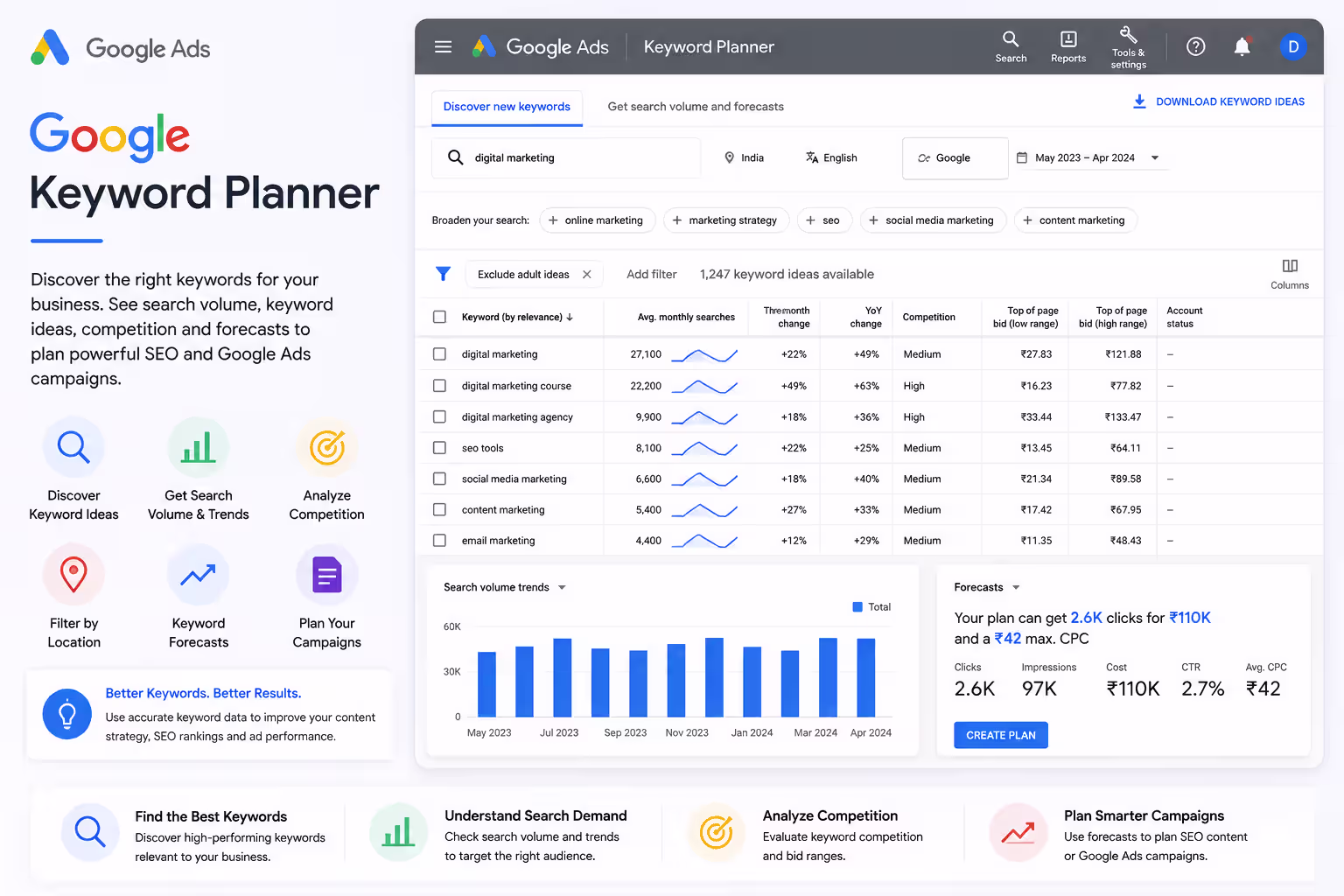Add online marketing to broaden search

point(596,220)
